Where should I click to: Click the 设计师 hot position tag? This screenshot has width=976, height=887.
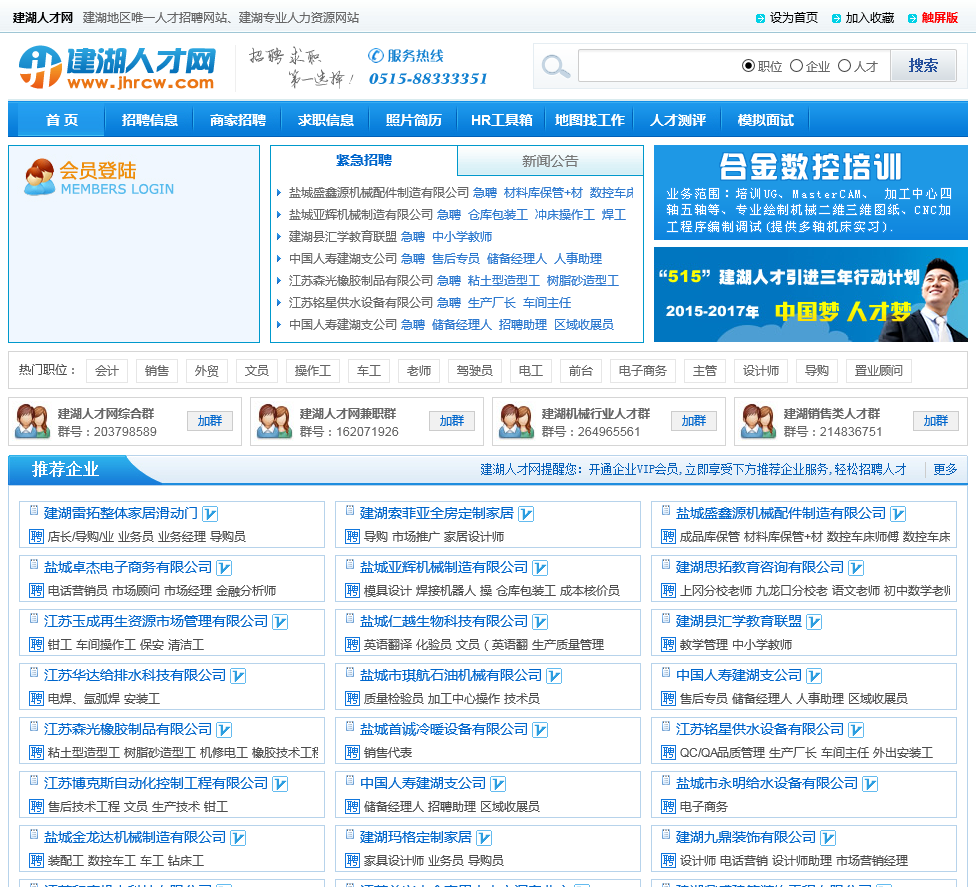761,371
